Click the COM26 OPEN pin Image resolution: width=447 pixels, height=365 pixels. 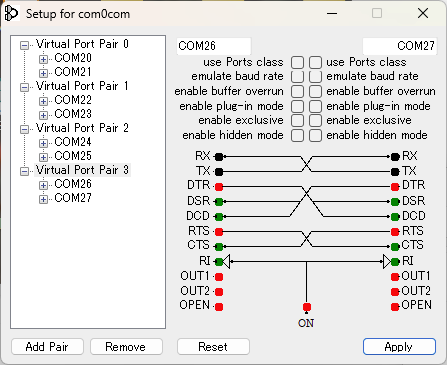click(219, 307)
